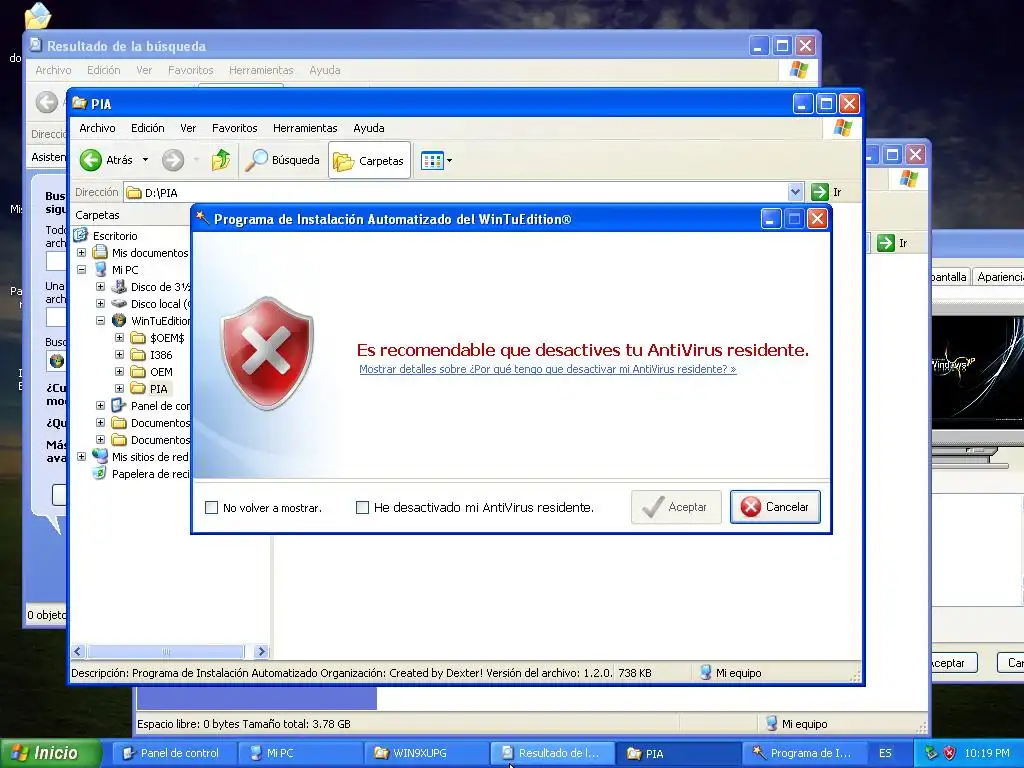
Task: Select the PIA folder in tree
Action: tap(159, 389)
